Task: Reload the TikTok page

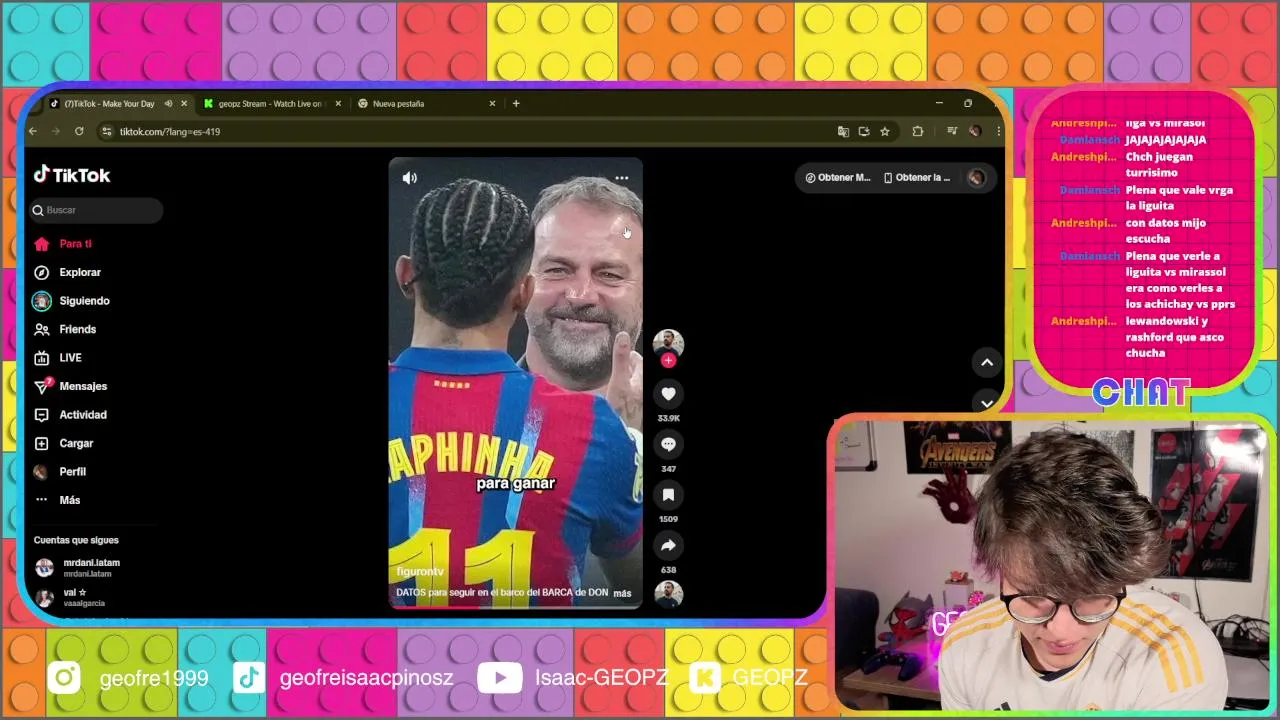Action: (79, 132)
